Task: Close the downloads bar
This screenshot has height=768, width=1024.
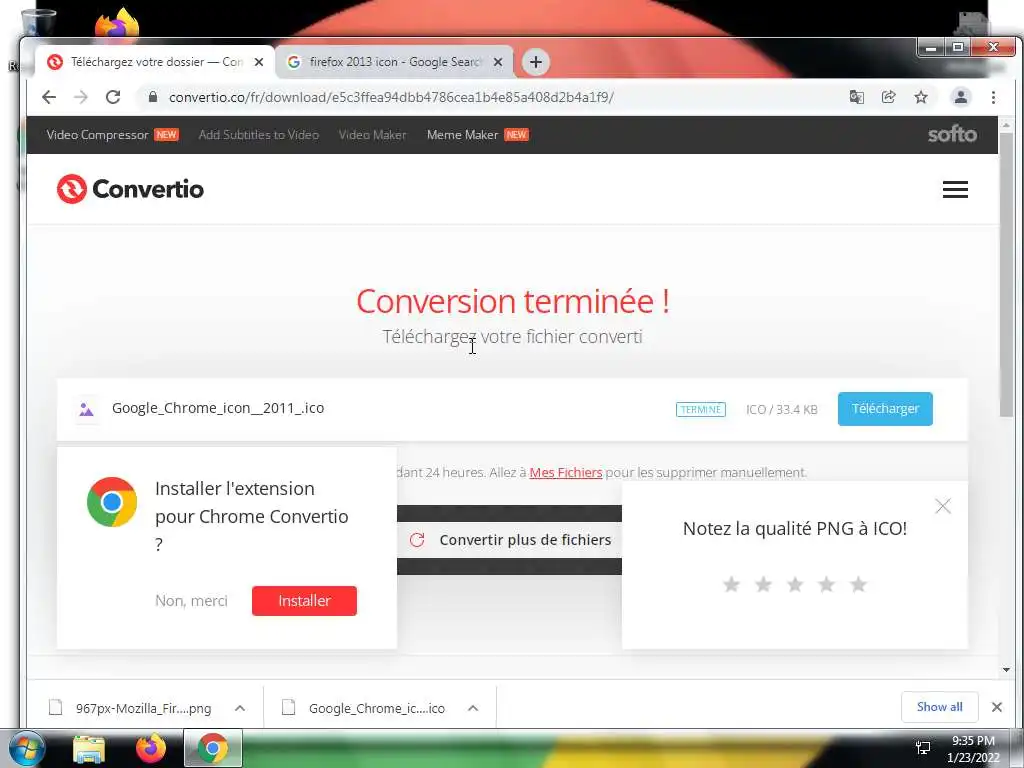Action: (997, 707)
